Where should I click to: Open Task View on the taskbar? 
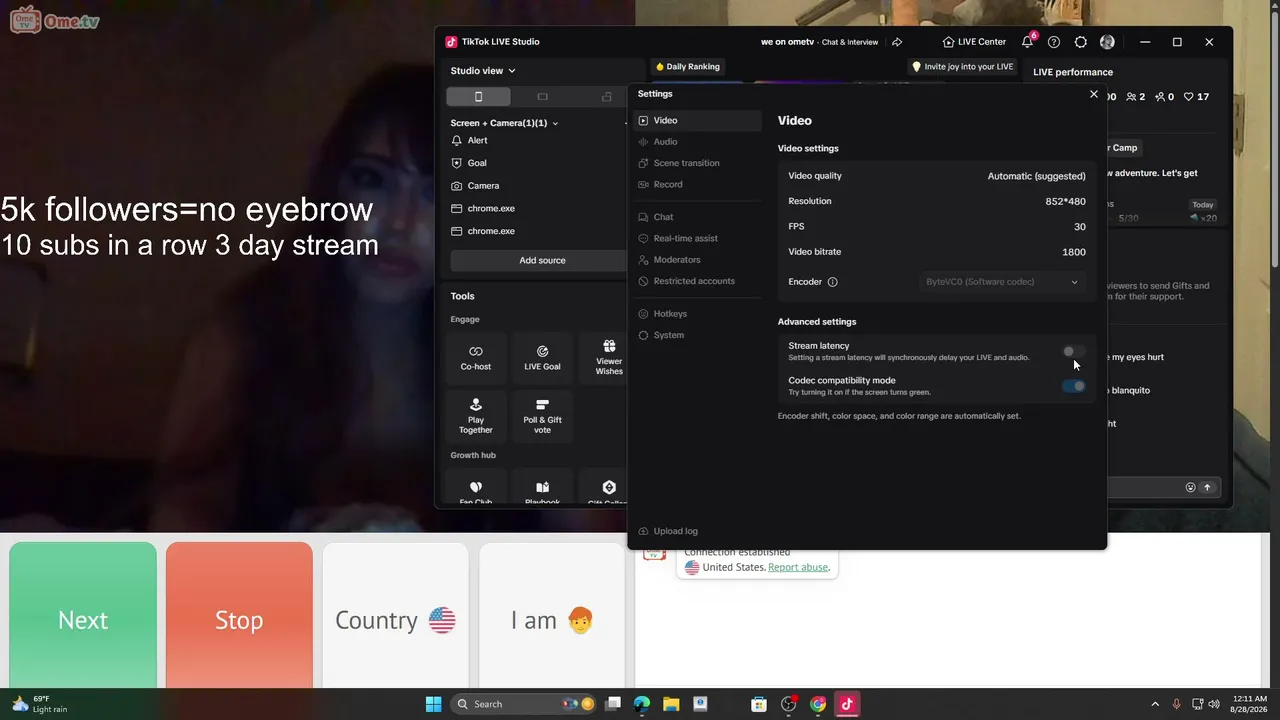(x=613, y=704)
